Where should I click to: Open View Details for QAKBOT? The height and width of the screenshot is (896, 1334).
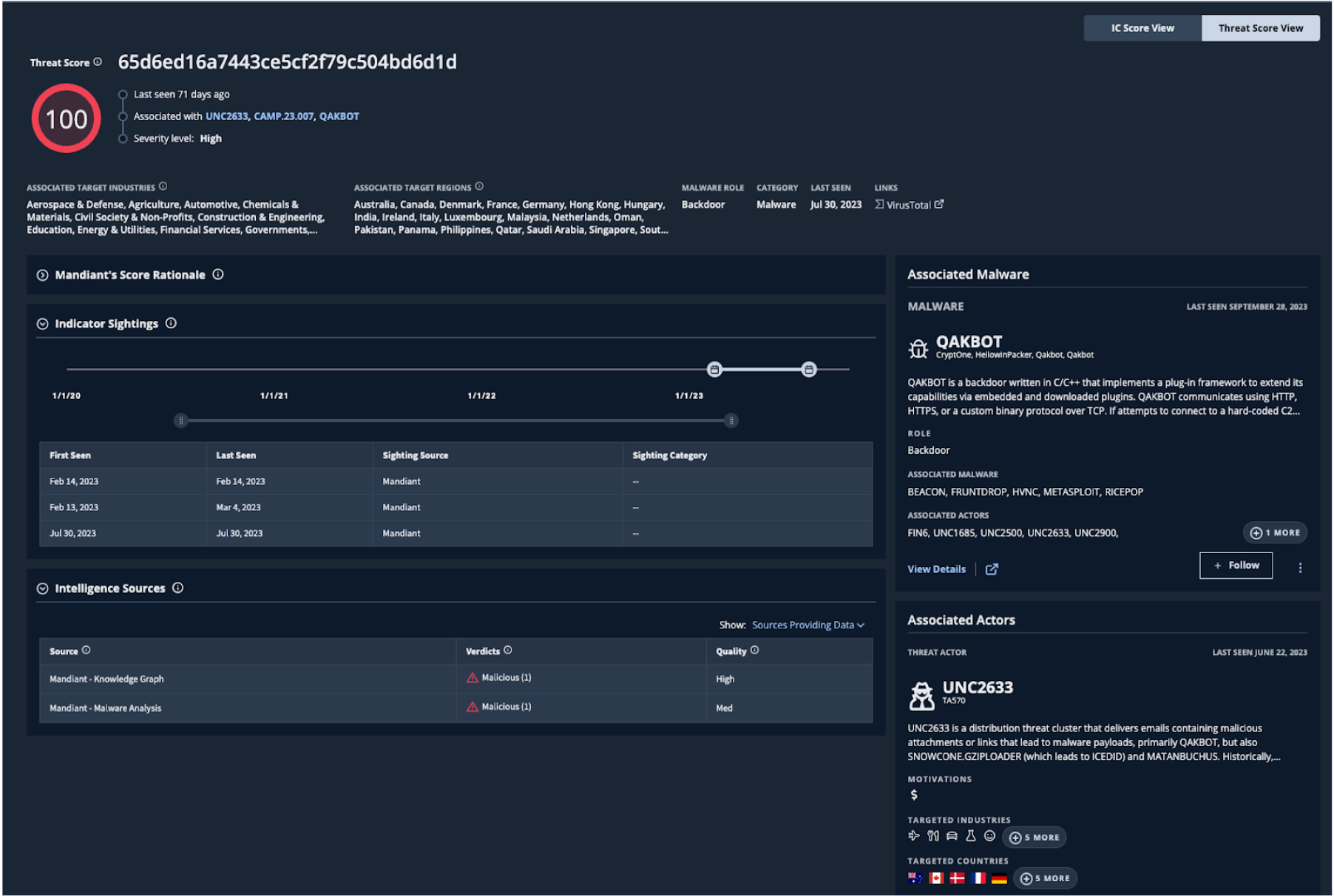pyautogui.click(x=935, y=569)
